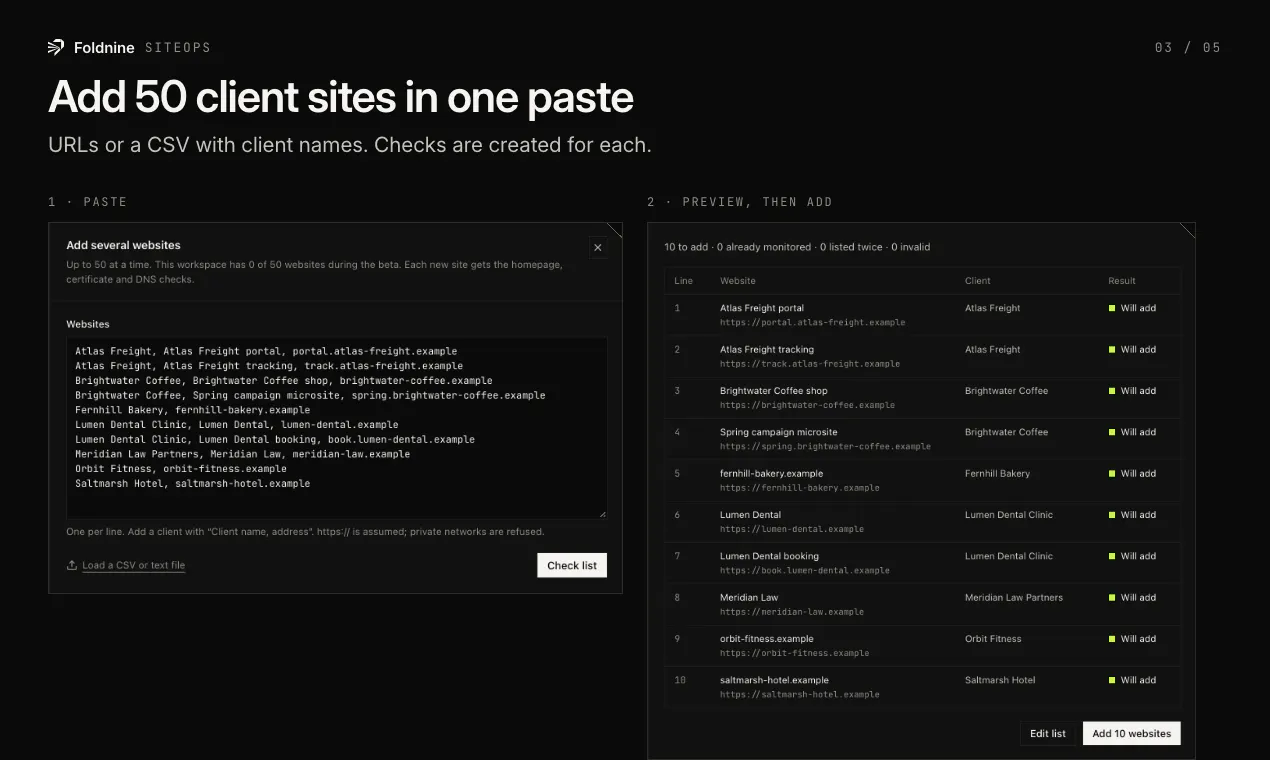Click the https://book.lumen-dental.example URL
The height and width of the screenshot is (760, 1270).
click(x=804, y=570)
